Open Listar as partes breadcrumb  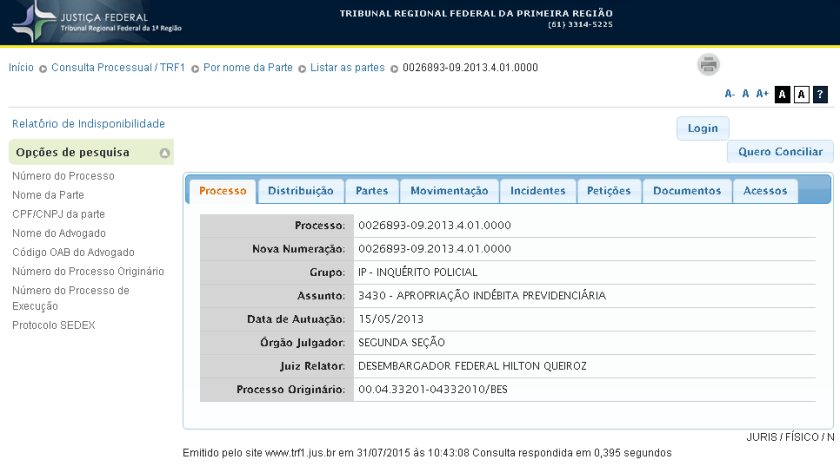point(348,67)
